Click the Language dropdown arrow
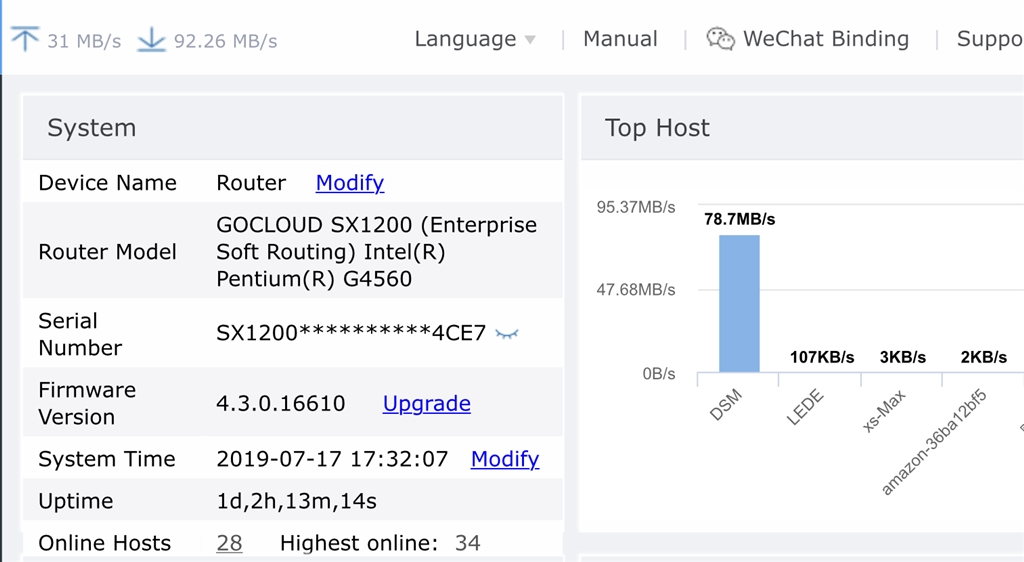Viewport: 1024px width, 562px height. click(530, 40)
